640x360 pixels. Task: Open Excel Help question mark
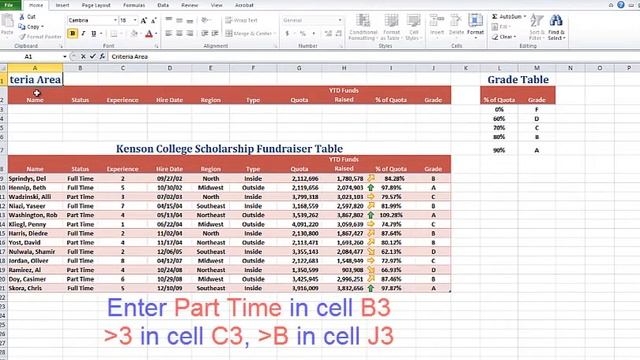[621, 5]
